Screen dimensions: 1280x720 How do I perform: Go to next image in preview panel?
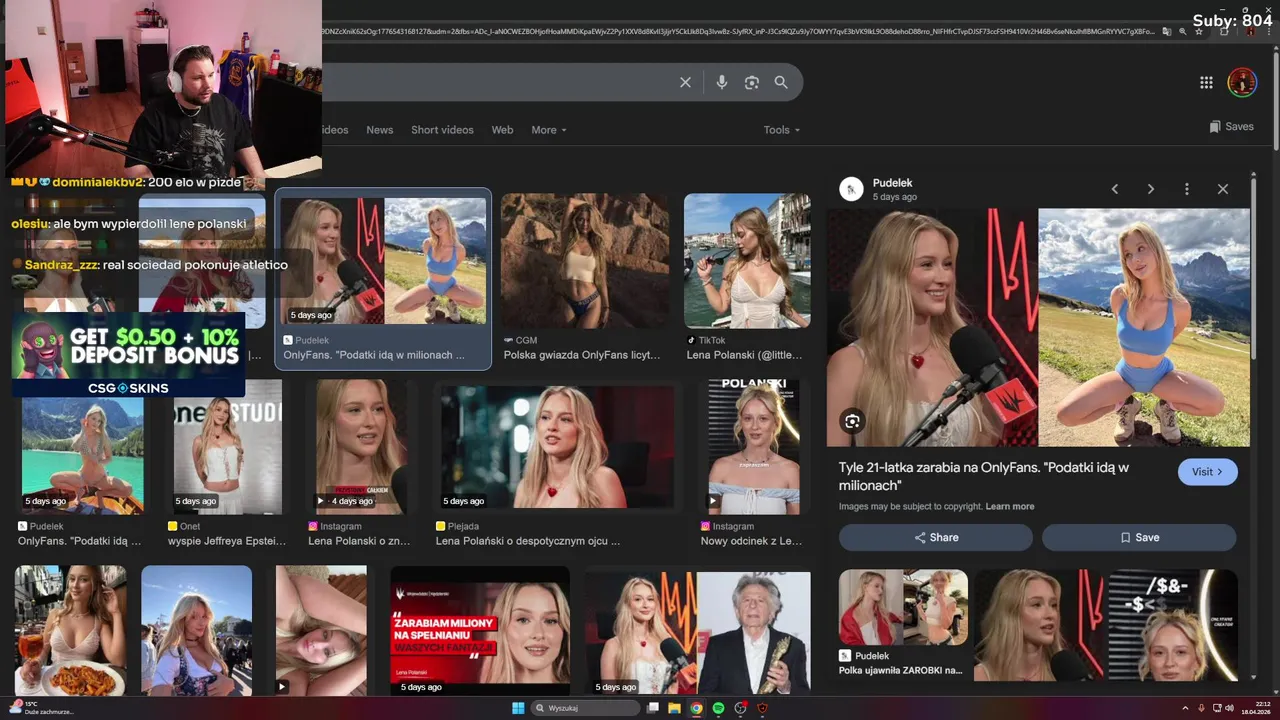[x=1150, y=189]
